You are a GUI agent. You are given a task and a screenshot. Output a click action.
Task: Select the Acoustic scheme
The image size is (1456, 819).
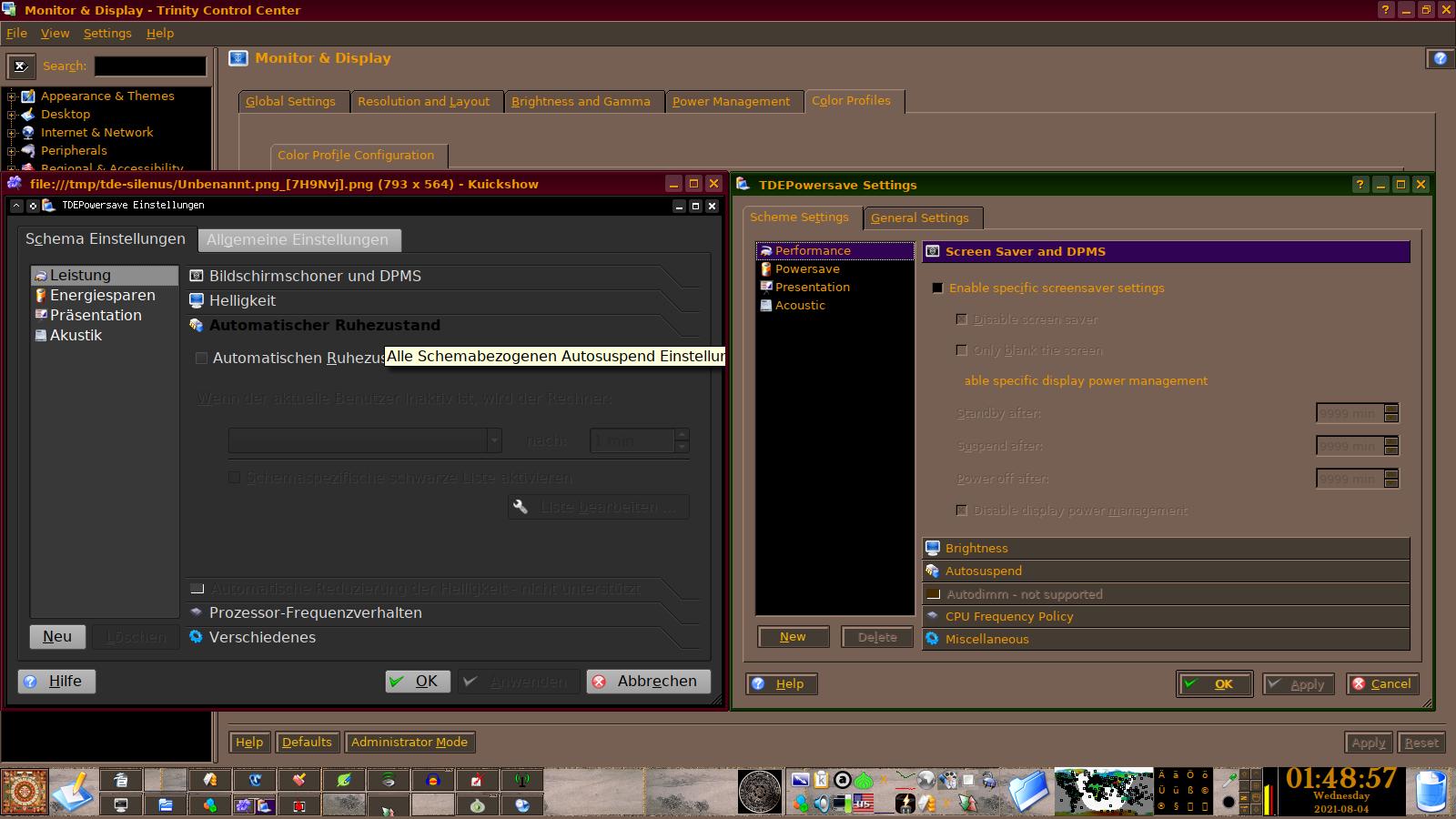coord(834,306)
